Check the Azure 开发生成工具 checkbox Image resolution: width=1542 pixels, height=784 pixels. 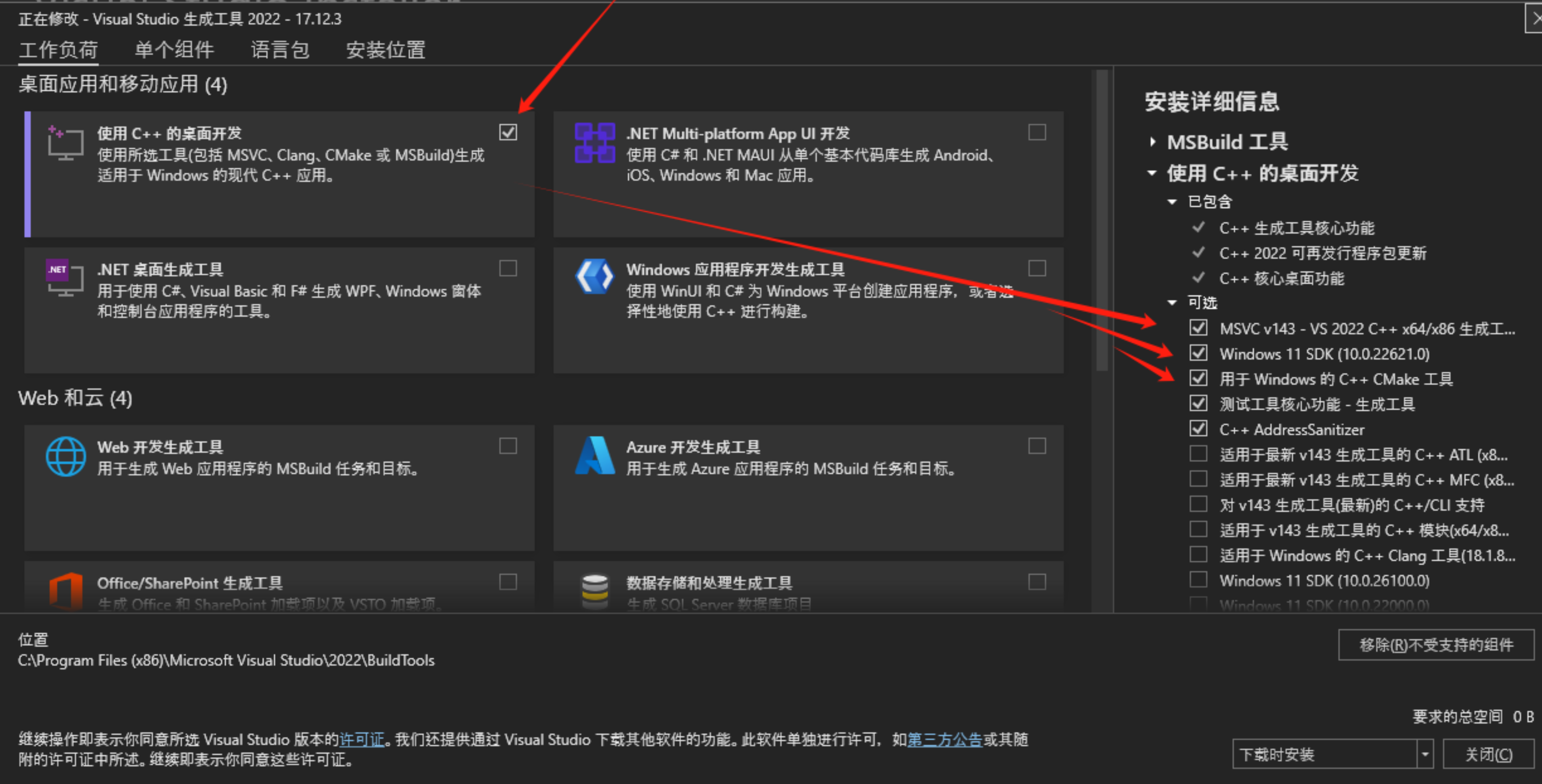(x=1037, y=446)
